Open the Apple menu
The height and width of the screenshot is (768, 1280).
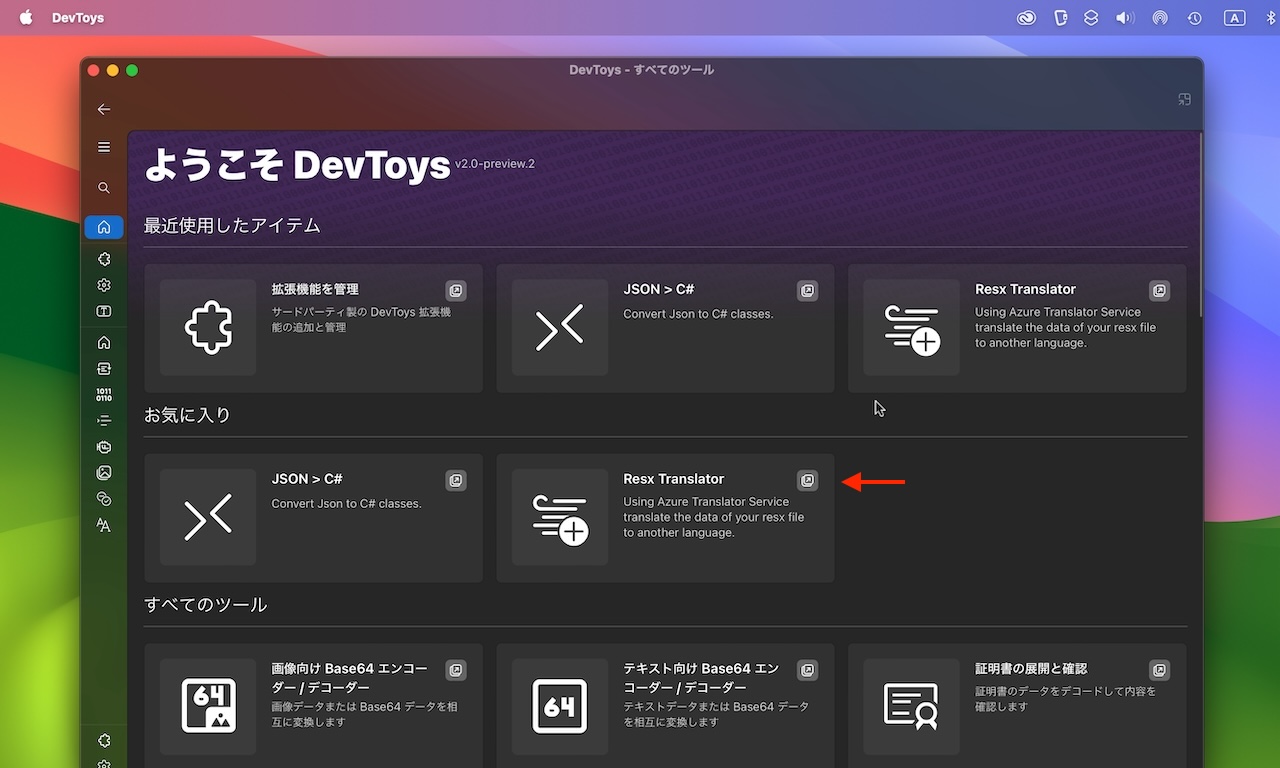(x=26, y=17)
